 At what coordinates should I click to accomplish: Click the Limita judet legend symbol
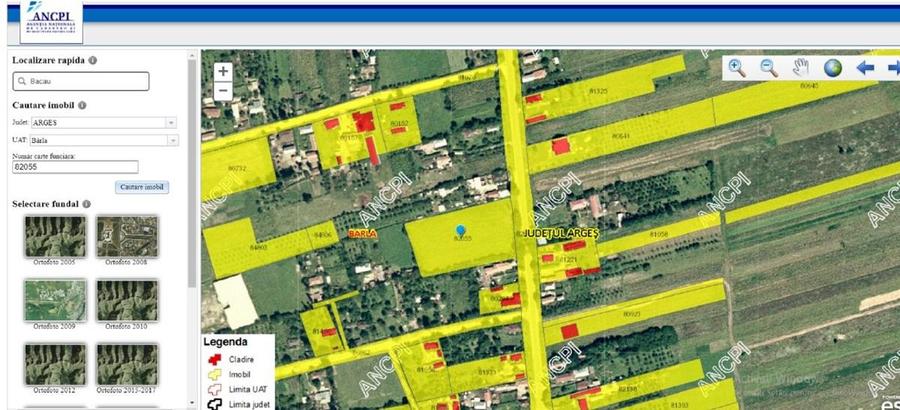point(215,404)
